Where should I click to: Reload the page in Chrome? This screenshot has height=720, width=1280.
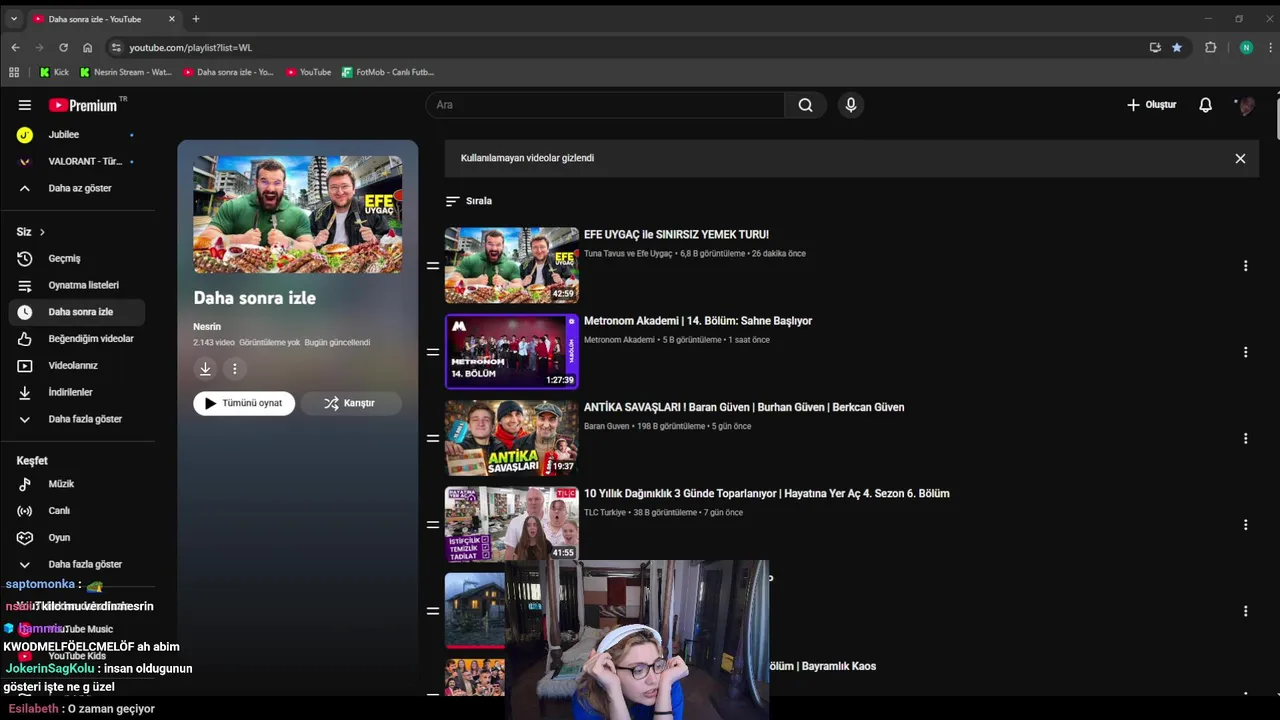pyautogui.click(x=63, y=47)
